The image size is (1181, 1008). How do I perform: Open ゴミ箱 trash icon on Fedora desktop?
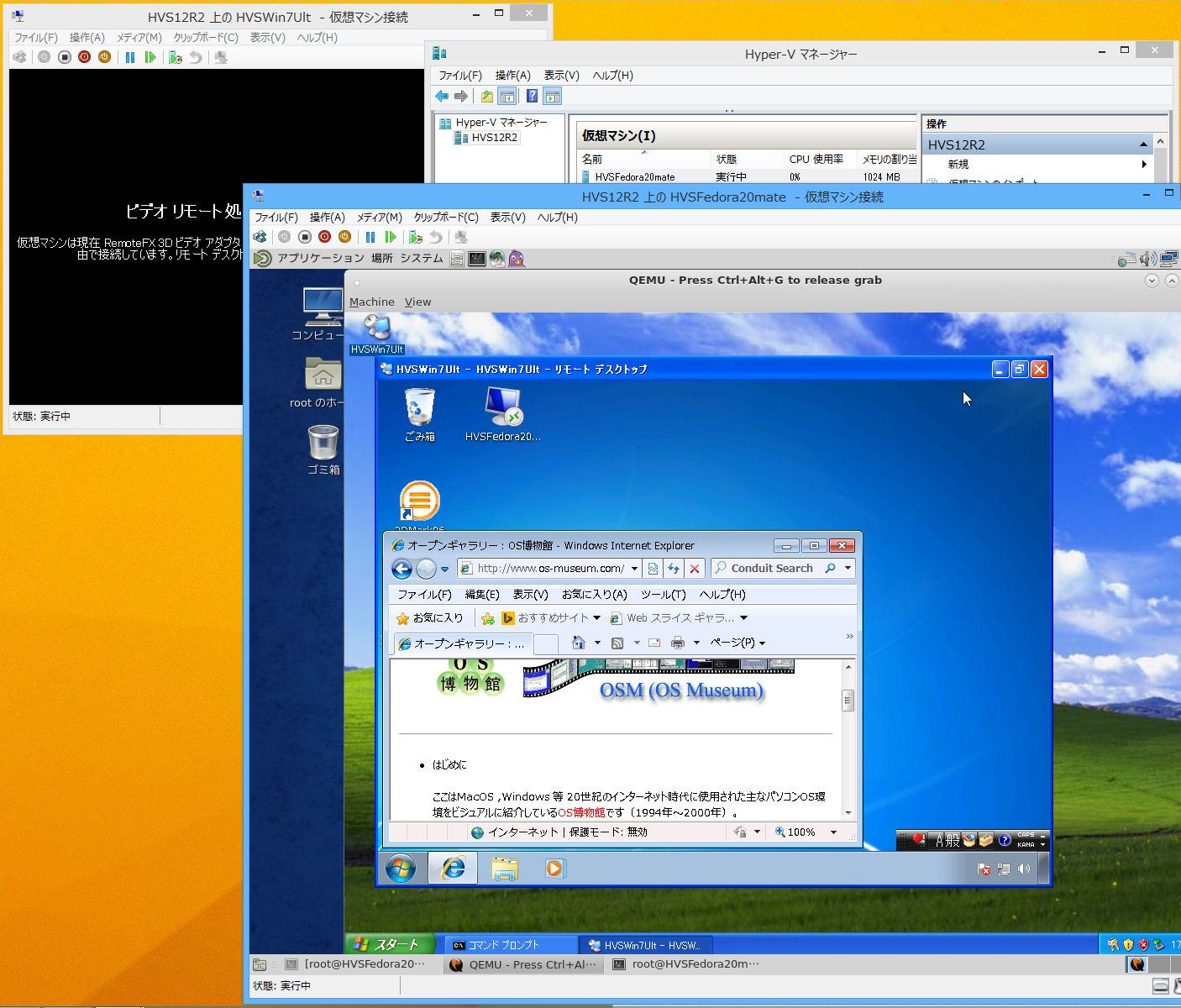[323, 449]
